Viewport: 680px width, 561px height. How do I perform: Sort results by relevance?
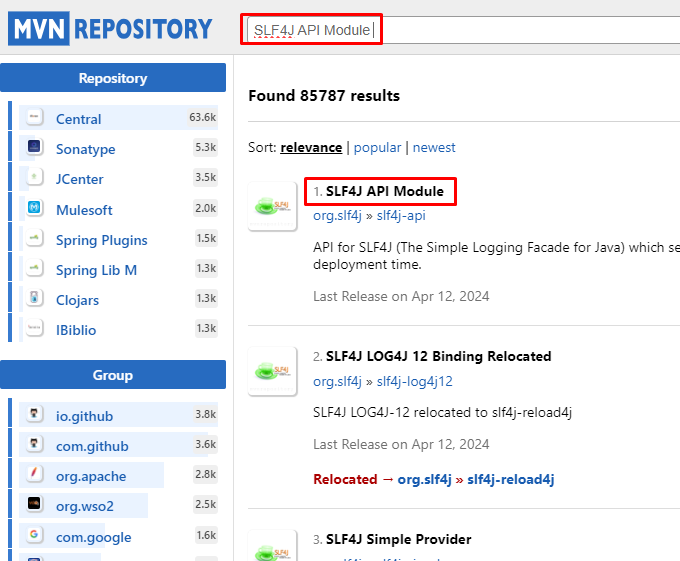click(311, 147)
